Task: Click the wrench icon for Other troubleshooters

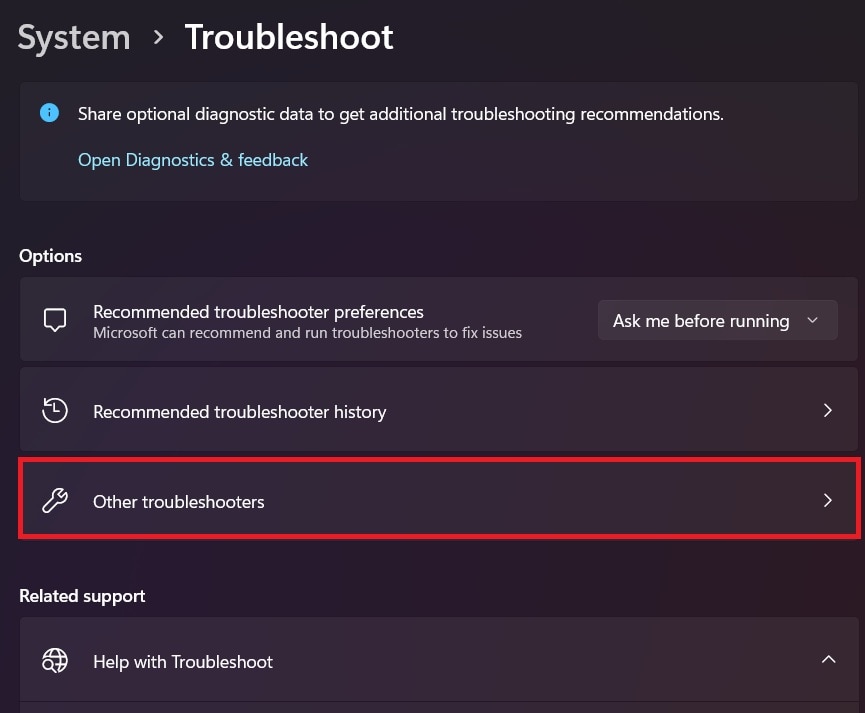Action: coord(55,501)
